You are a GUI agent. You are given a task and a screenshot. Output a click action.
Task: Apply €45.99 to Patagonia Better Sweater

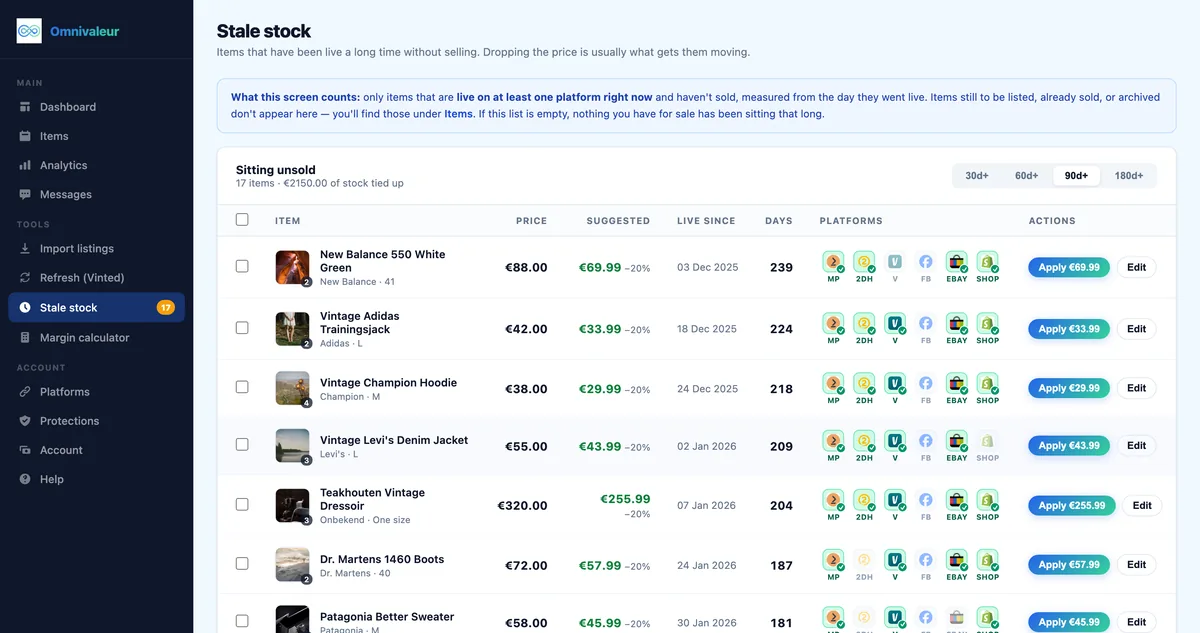[1069, 622]
